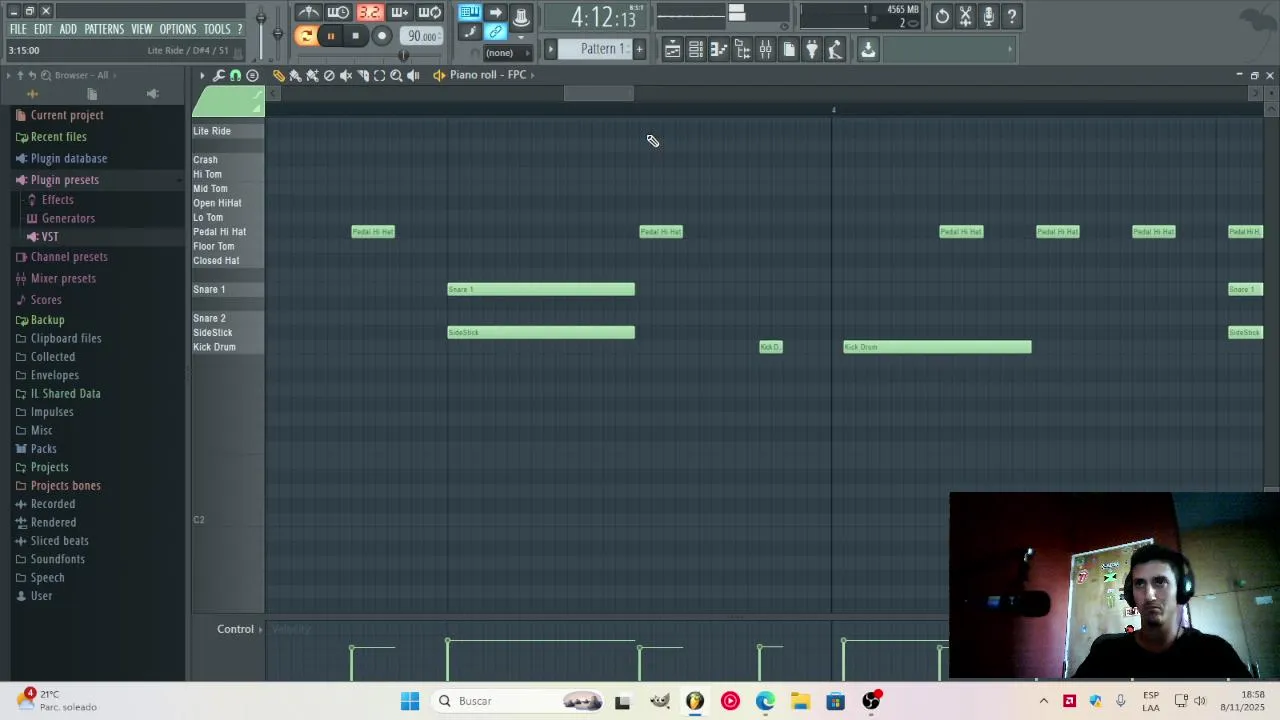Toggle typing keyboard to piano
1280x720 pixels.
[469, 13]
